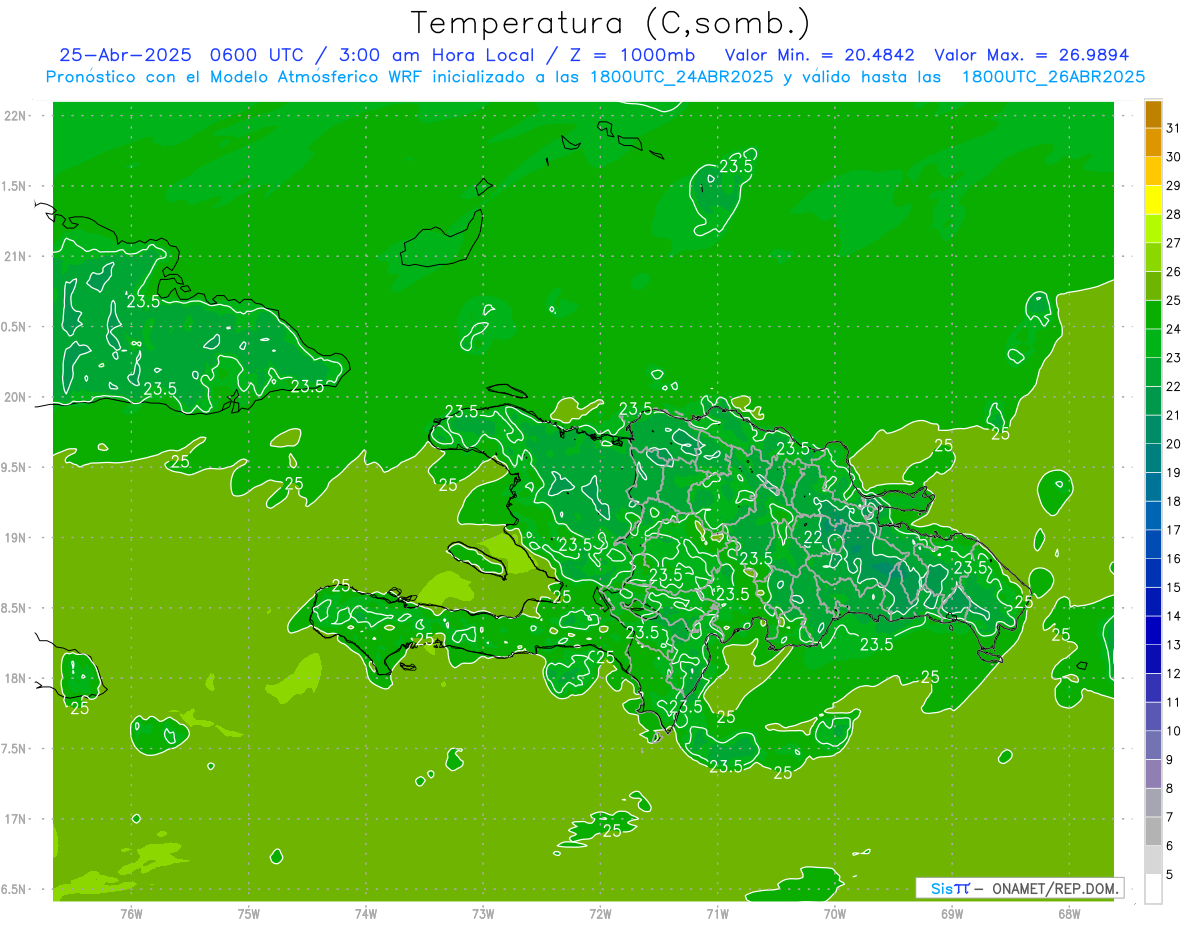Click the '15' colorbar scale label
The width and height of the screenshot is (1200, 927).
1174,587
